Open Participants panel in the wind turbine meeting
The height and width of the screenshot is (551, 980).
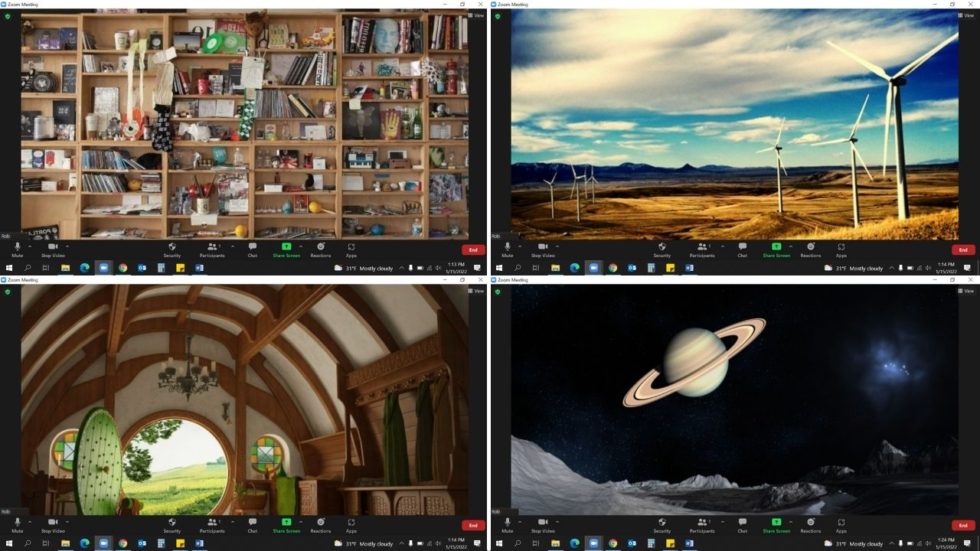pos(701,248)
